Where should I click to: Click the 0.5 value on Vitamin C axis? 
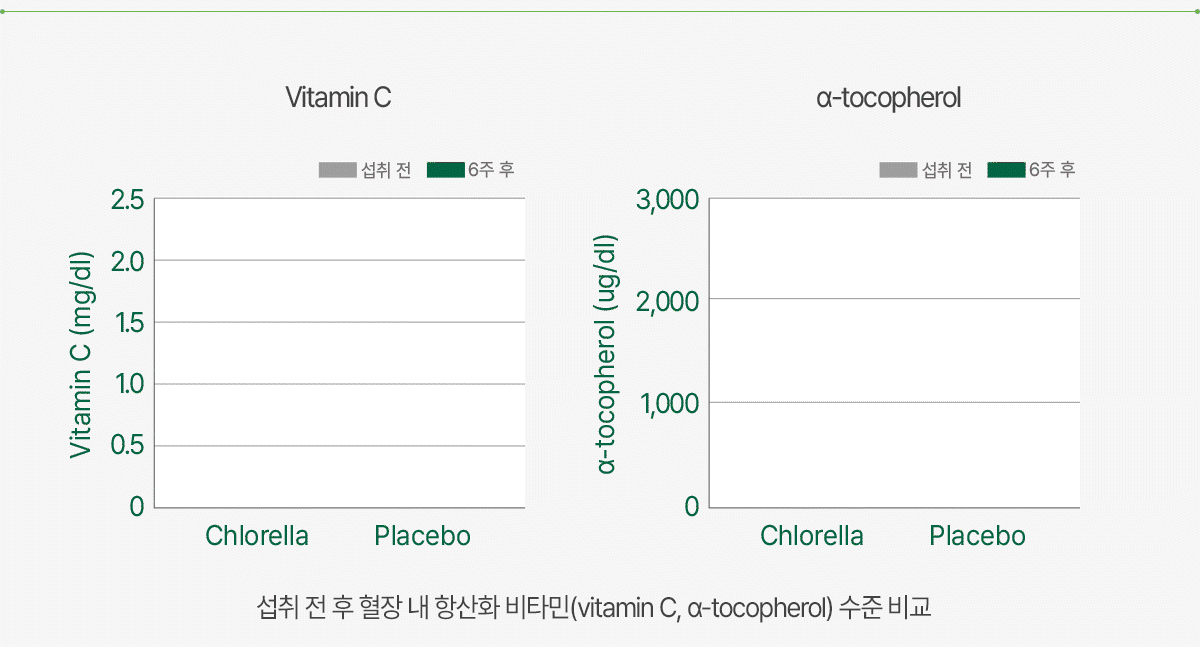coord(127,446)
